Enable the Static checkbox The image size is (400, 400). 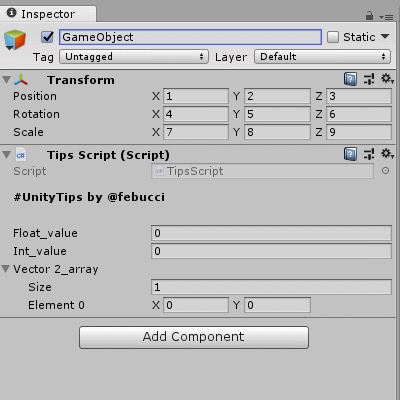coord(333,37)
